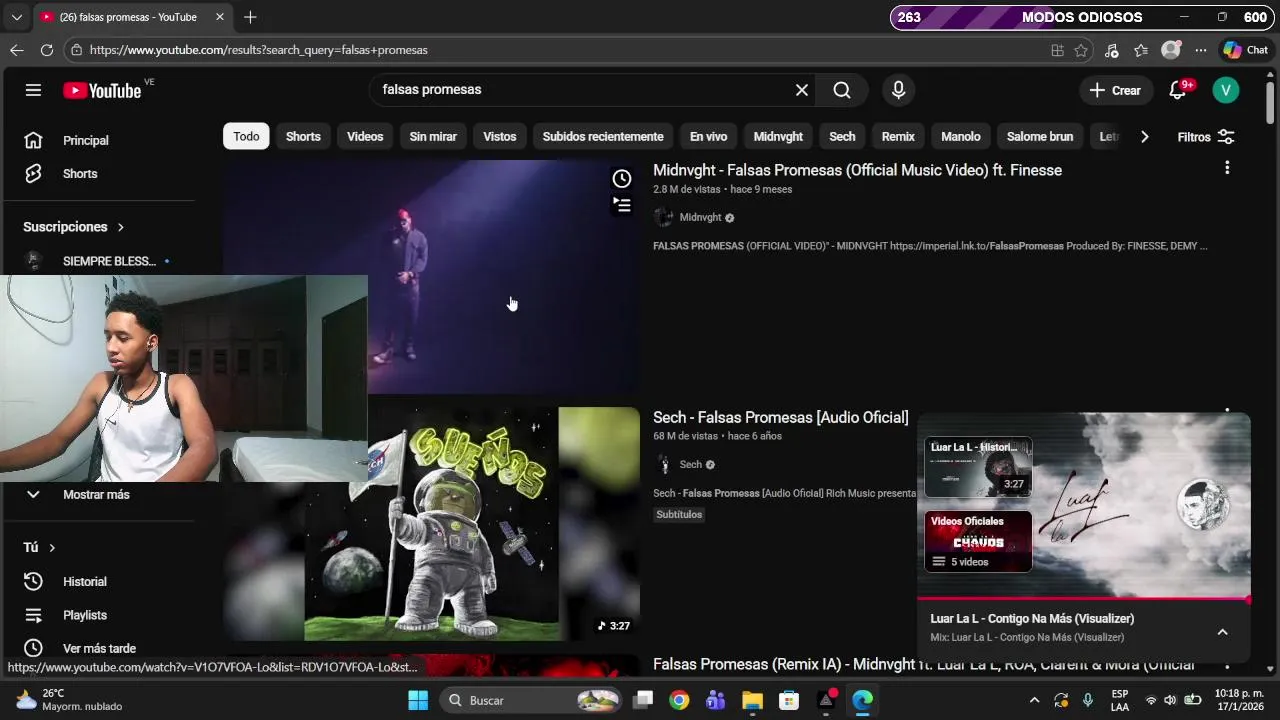The width and height of the screenshot is (1280, 720).
Task: Select the Videos filter chip
Action: (x=365, y=137)
